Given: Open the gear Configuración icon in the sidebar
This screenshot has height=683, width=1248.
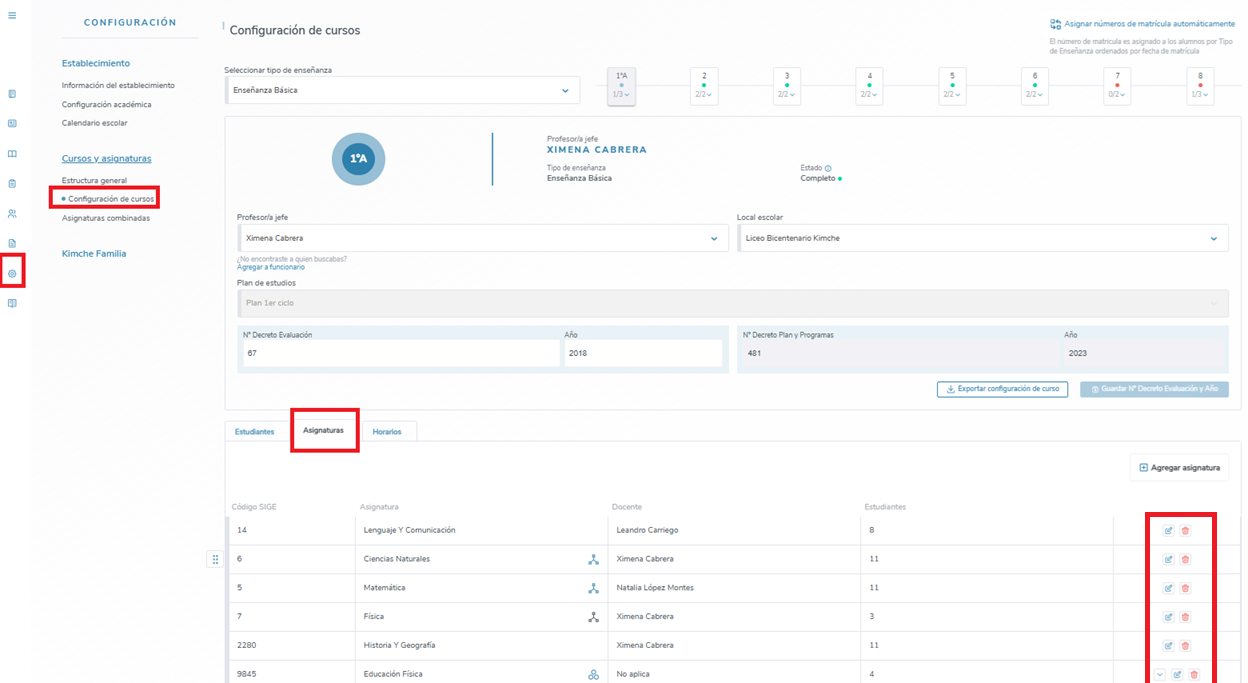Looking at the screenshot, I should (x=12, y=273).
